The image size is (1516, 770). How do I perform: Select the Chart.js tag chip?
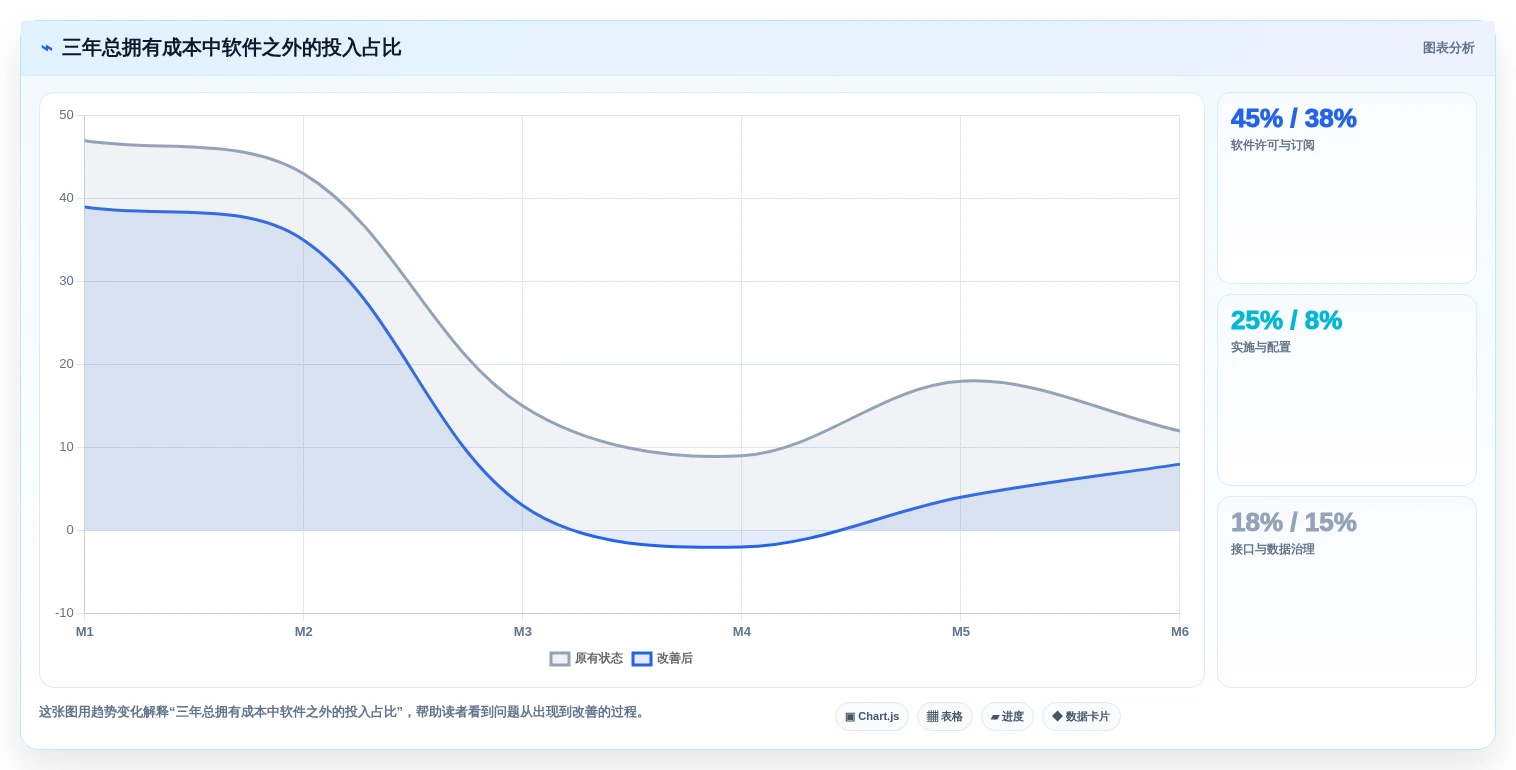pyautogui.click(x=872, y=717)
